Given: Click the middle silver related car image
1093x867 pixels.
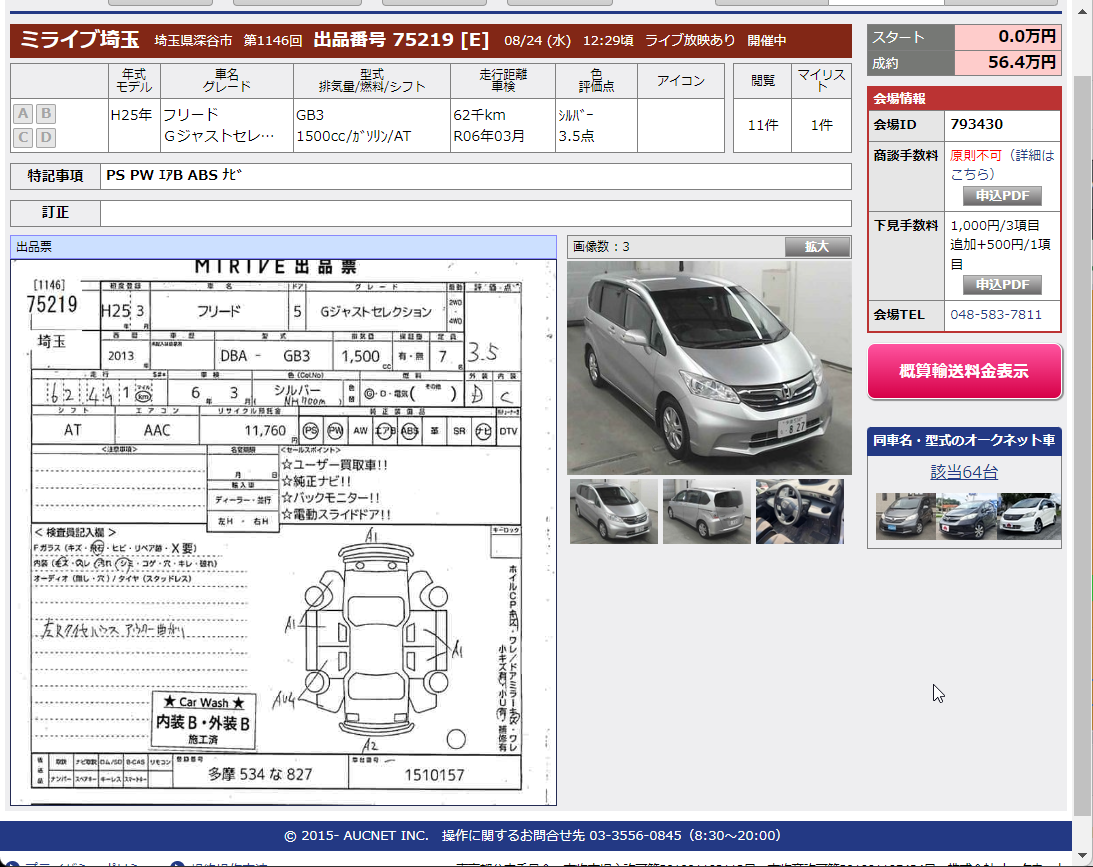Looking at the screenshot, I should (967, 516).
